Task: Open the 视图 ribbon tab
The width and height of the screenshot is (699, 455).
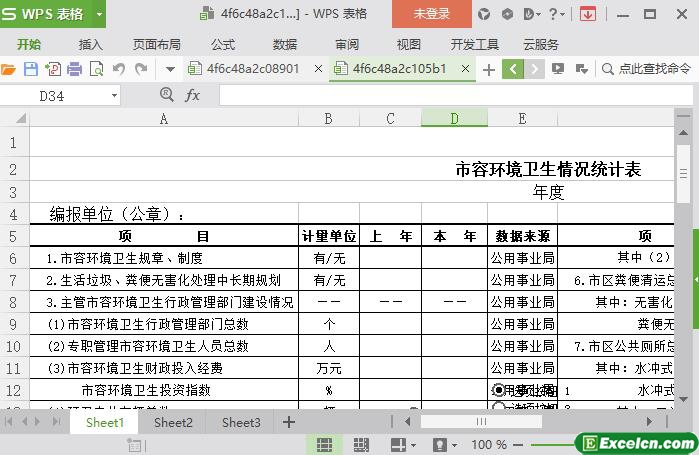Action: [x=408, y=45]
